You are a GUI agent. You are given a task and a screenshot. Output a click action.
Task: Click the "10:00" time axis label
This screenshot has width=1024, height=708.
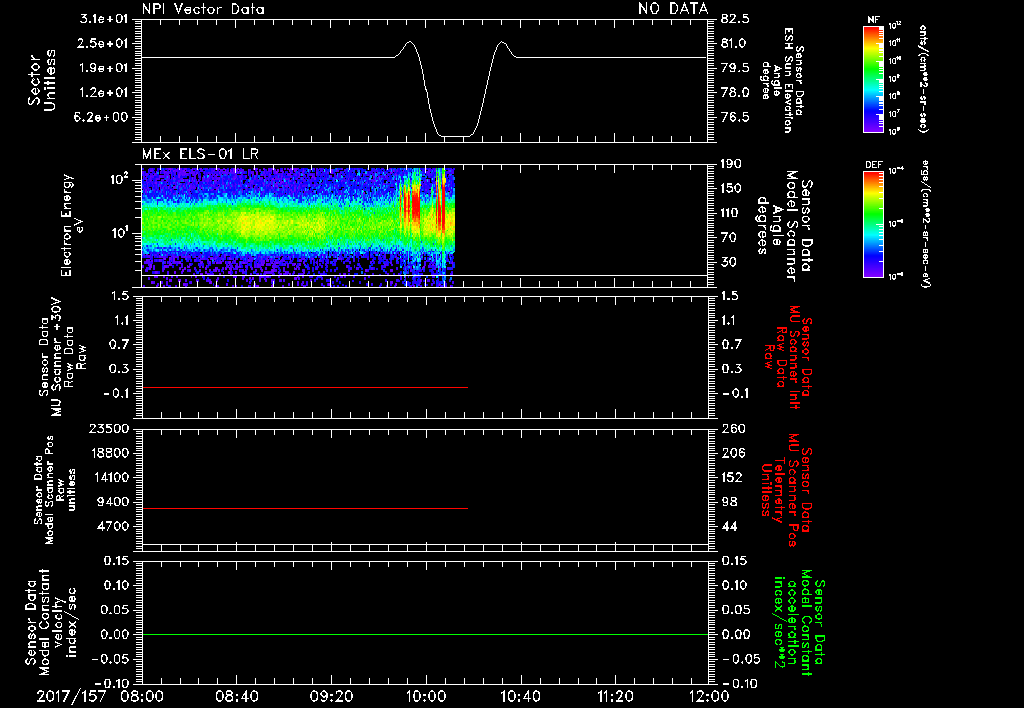pyautogui.click(x=426, y=696)
